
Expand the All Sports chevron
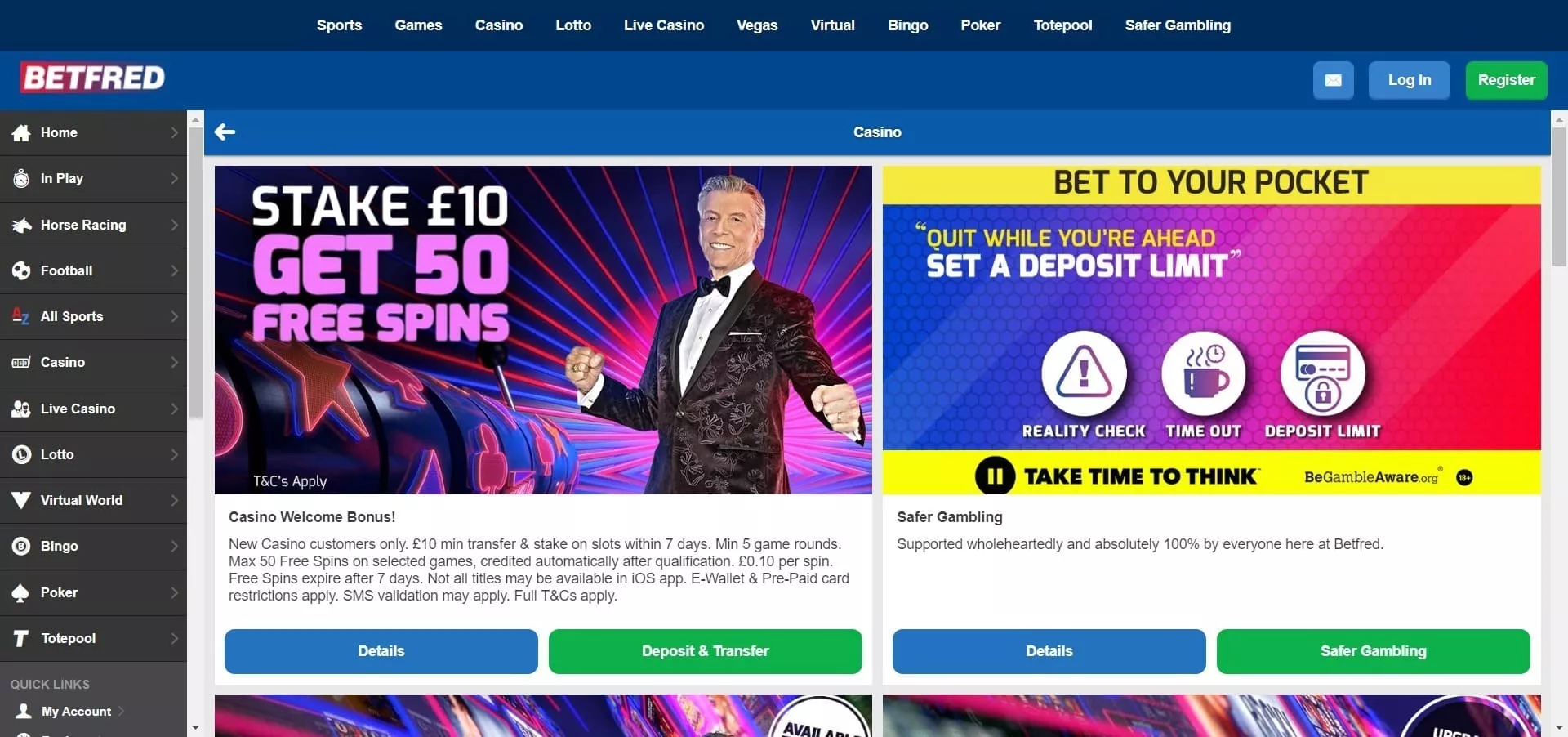174,316
